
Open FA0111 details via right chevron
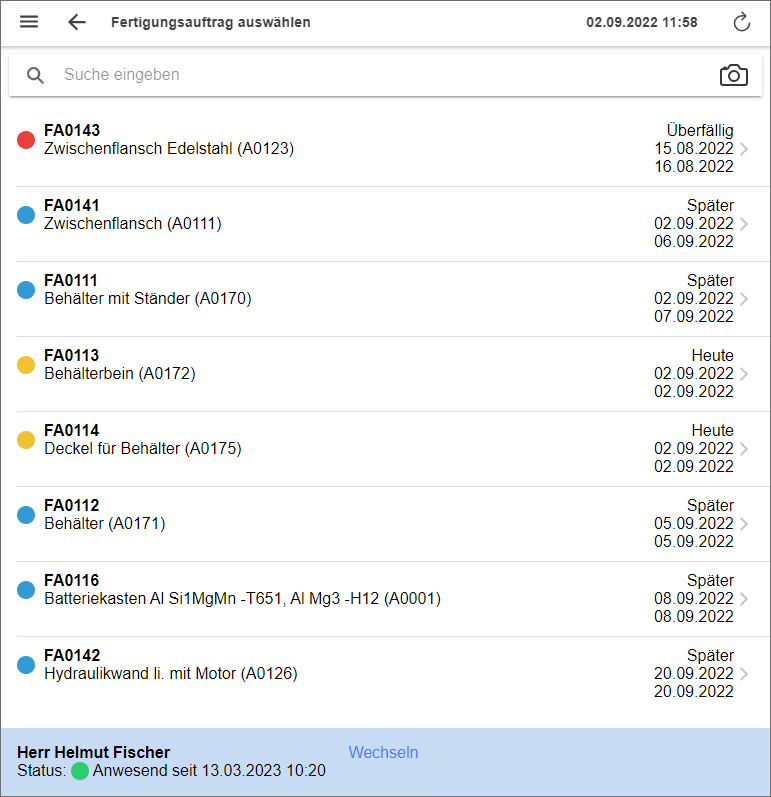click(744, 299)
